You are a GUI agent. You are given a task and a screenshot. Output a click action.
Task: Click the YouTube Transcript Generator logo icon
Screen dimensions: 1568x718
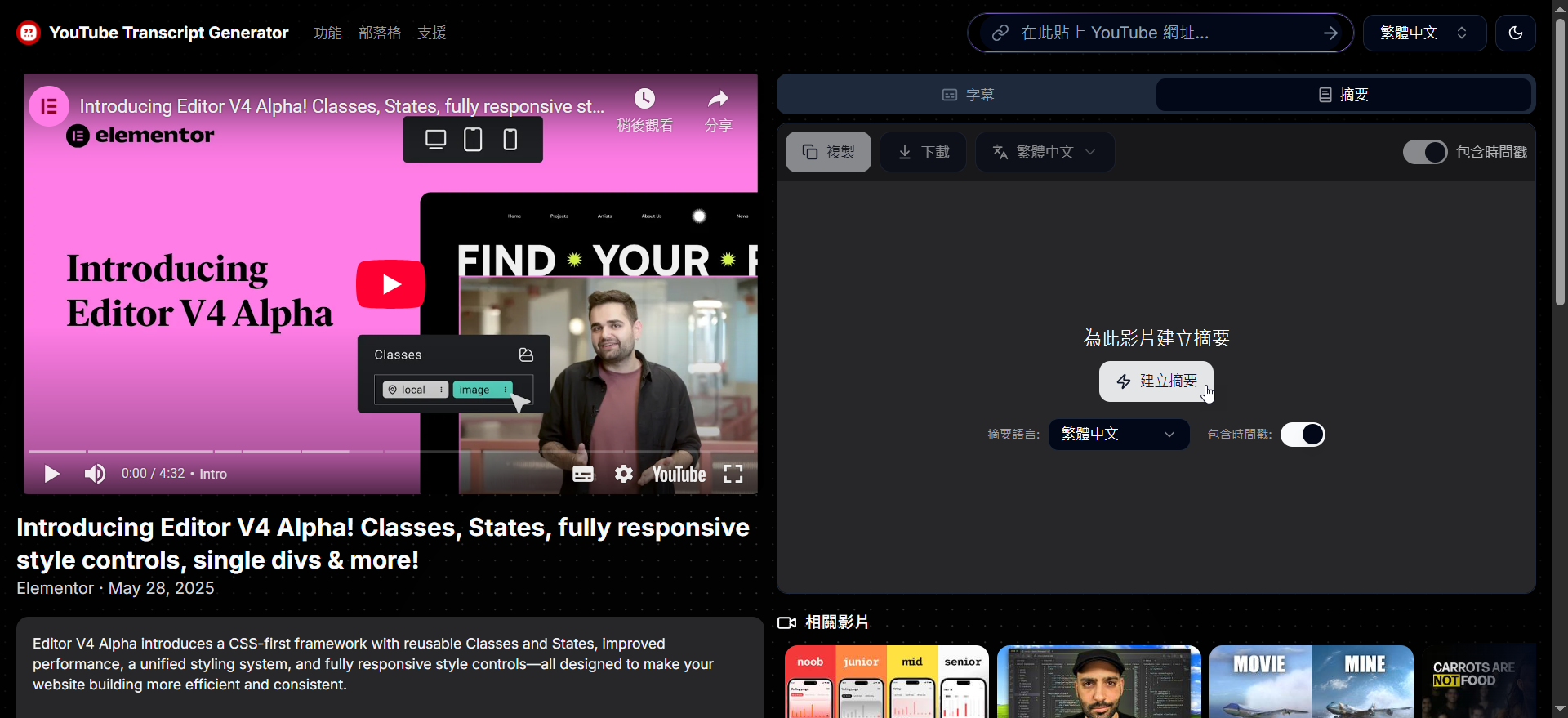(x=29, y=33)
